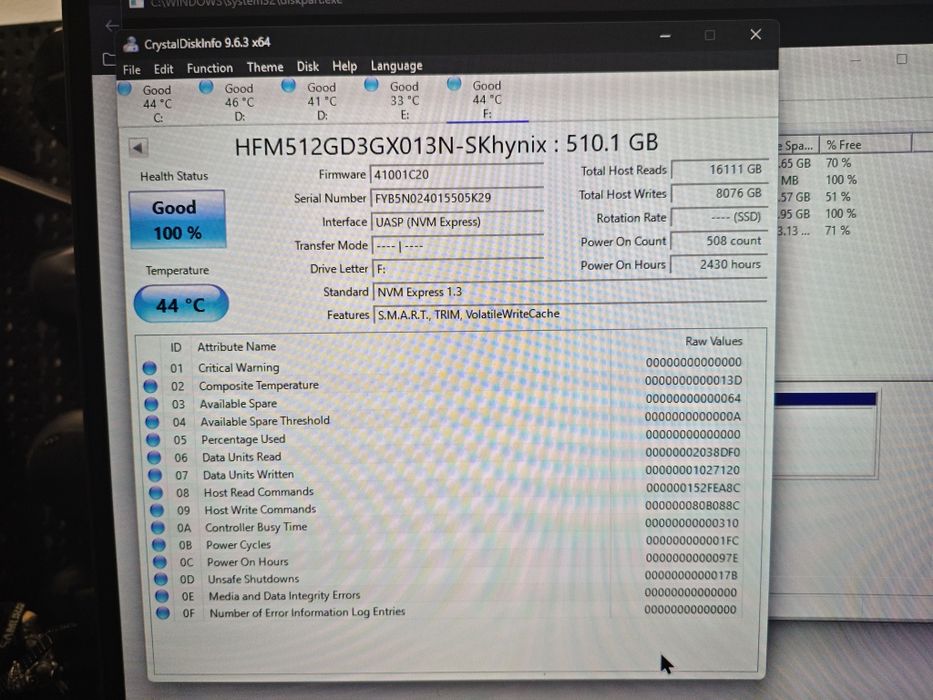Click the status icon for Available Spare Threshold
Screen dimensions: 933x700
(152, 422)
